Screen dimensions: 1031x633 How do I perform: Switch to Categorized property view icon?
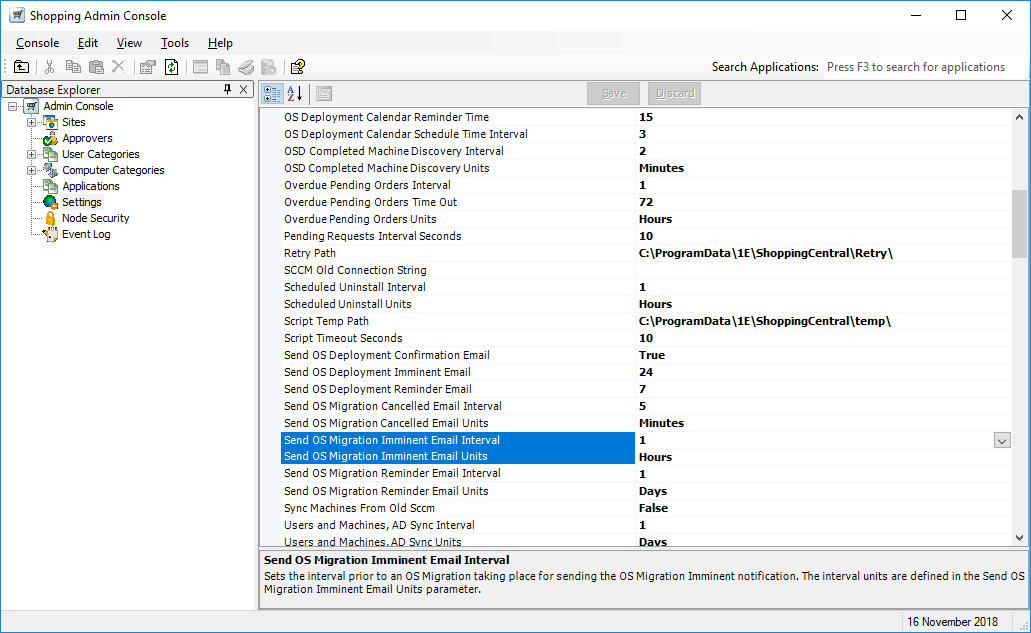click(x=272, y=94)
